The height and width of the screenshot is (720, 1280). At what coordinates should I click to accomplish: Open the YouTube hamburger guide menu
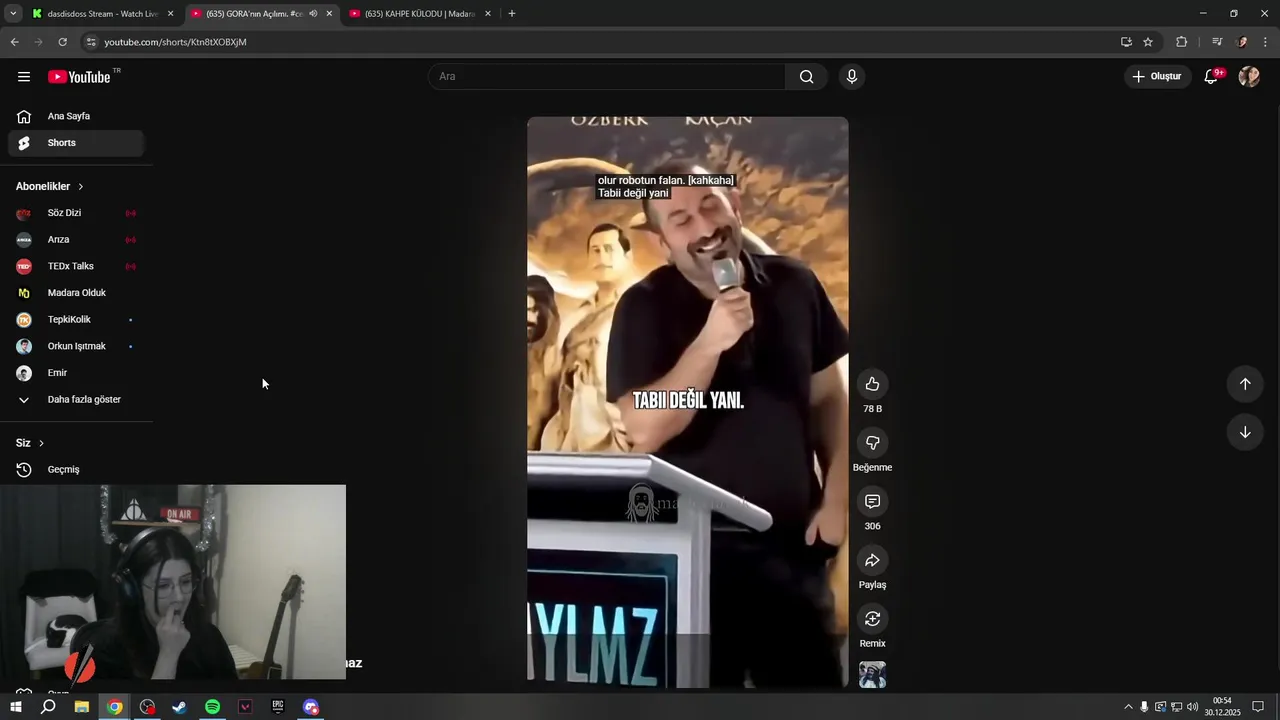point(24,77)
